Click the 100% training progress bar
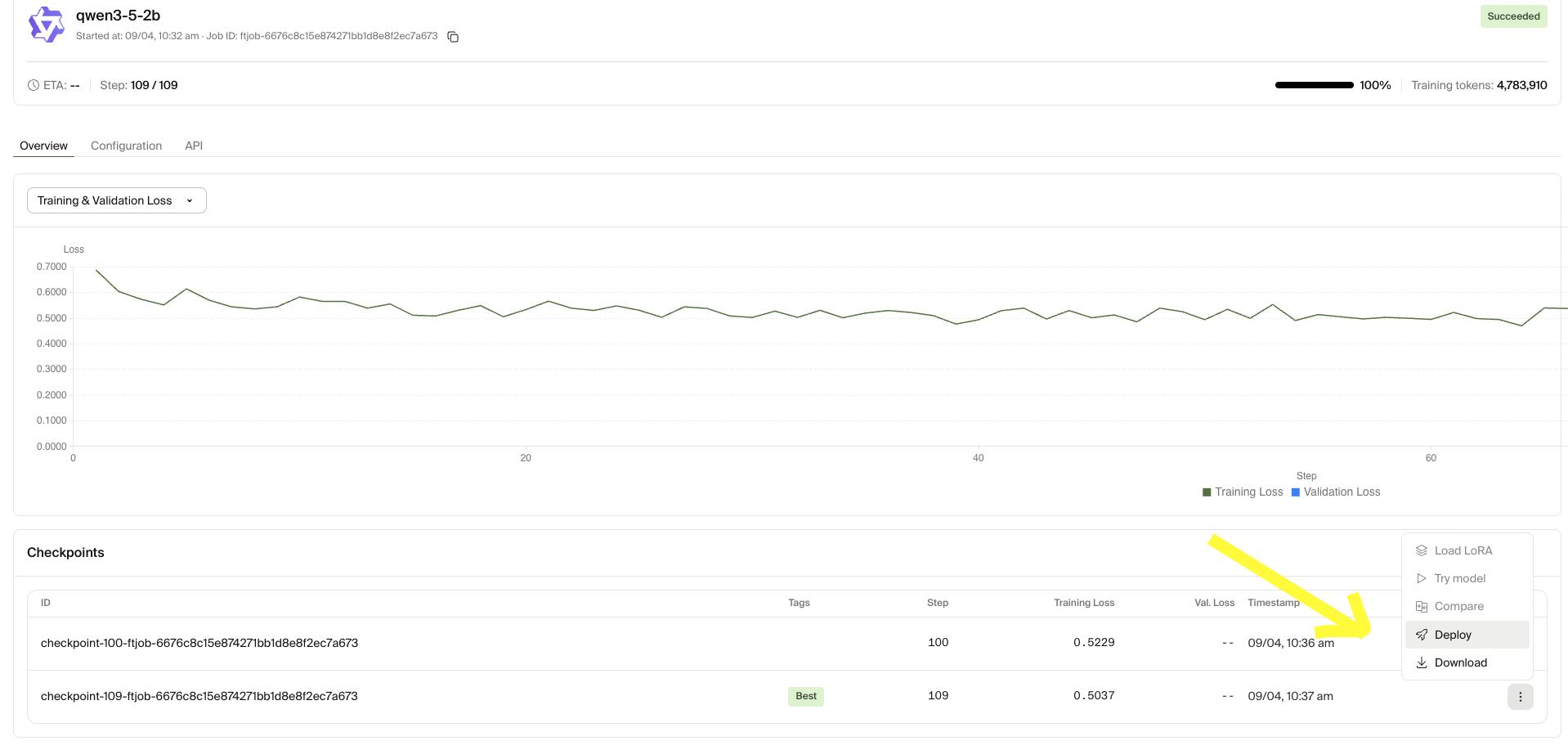This screenshot has height=750, width=1568. tap(1314, 85)
